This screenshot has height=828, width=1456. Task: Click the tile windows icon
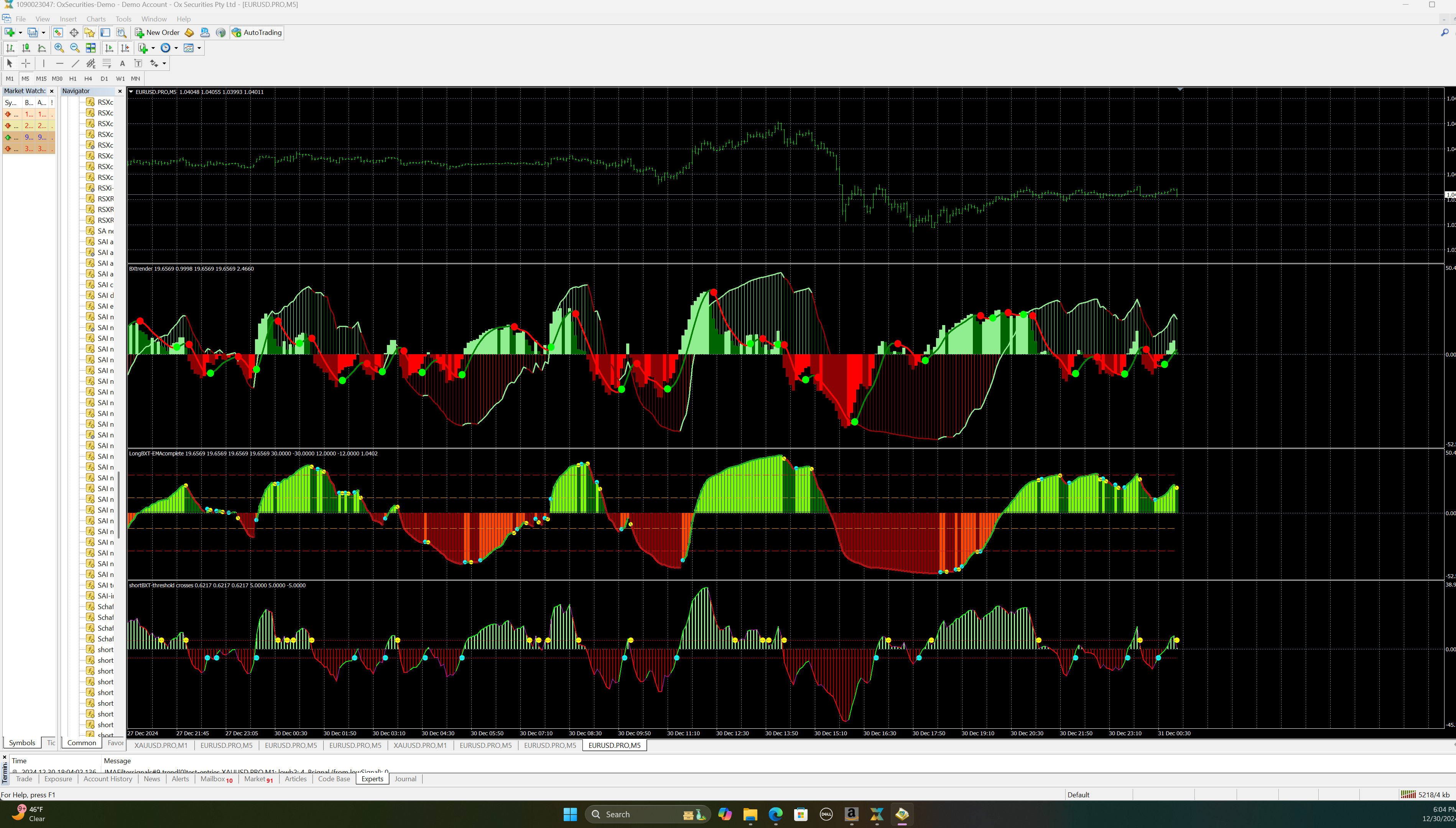pos(90,48)
